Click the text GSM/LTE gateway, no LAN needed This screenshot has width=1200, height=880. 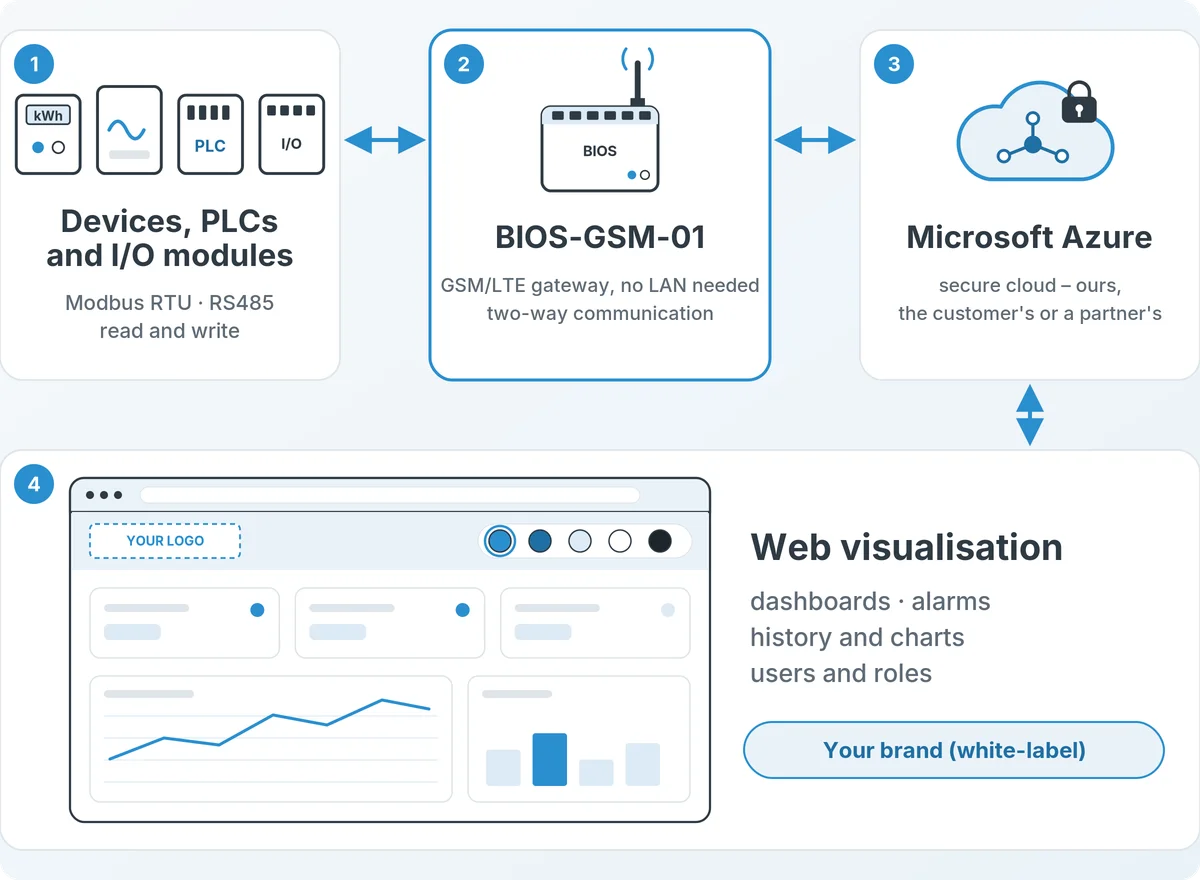(600, 285)
